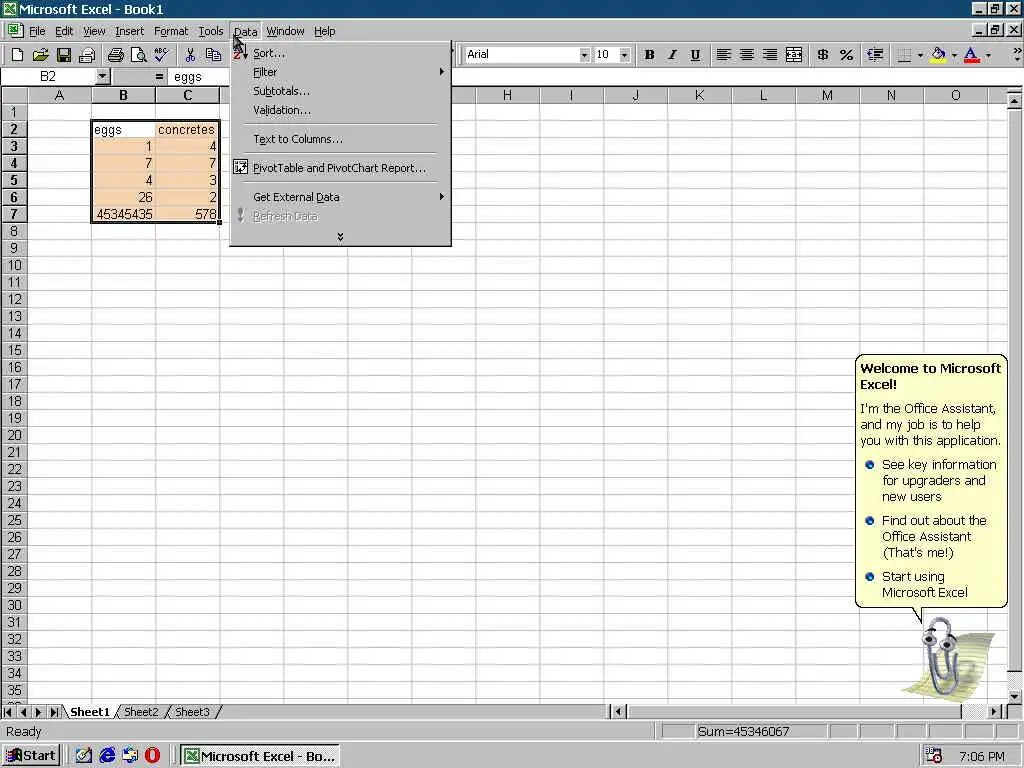Save the workbook with the floppy icon

coord(63,55)
